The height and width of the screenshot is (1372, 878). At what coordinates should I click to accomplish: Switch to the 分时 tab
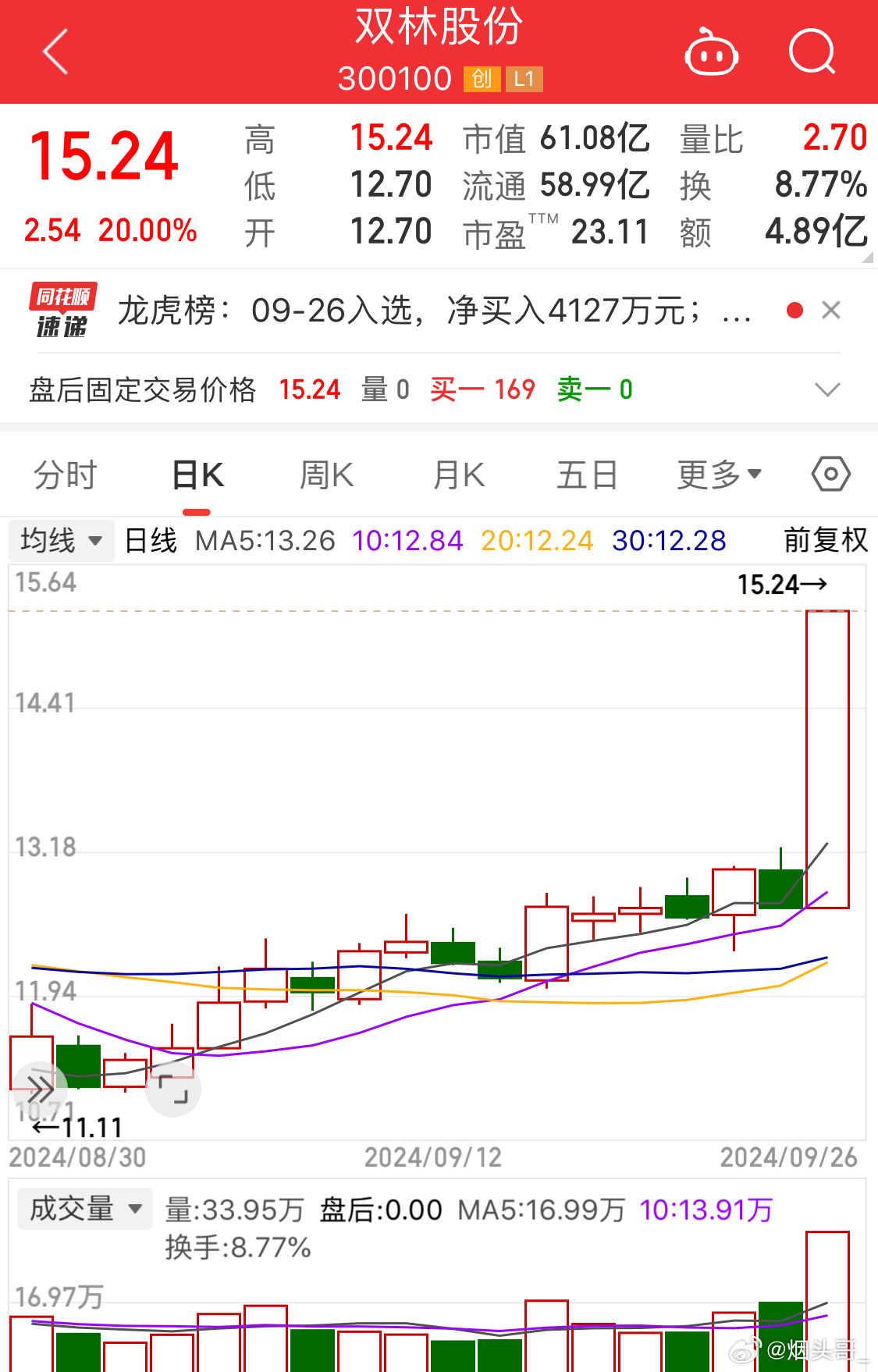pyautogui.click(x=65, y=475)
